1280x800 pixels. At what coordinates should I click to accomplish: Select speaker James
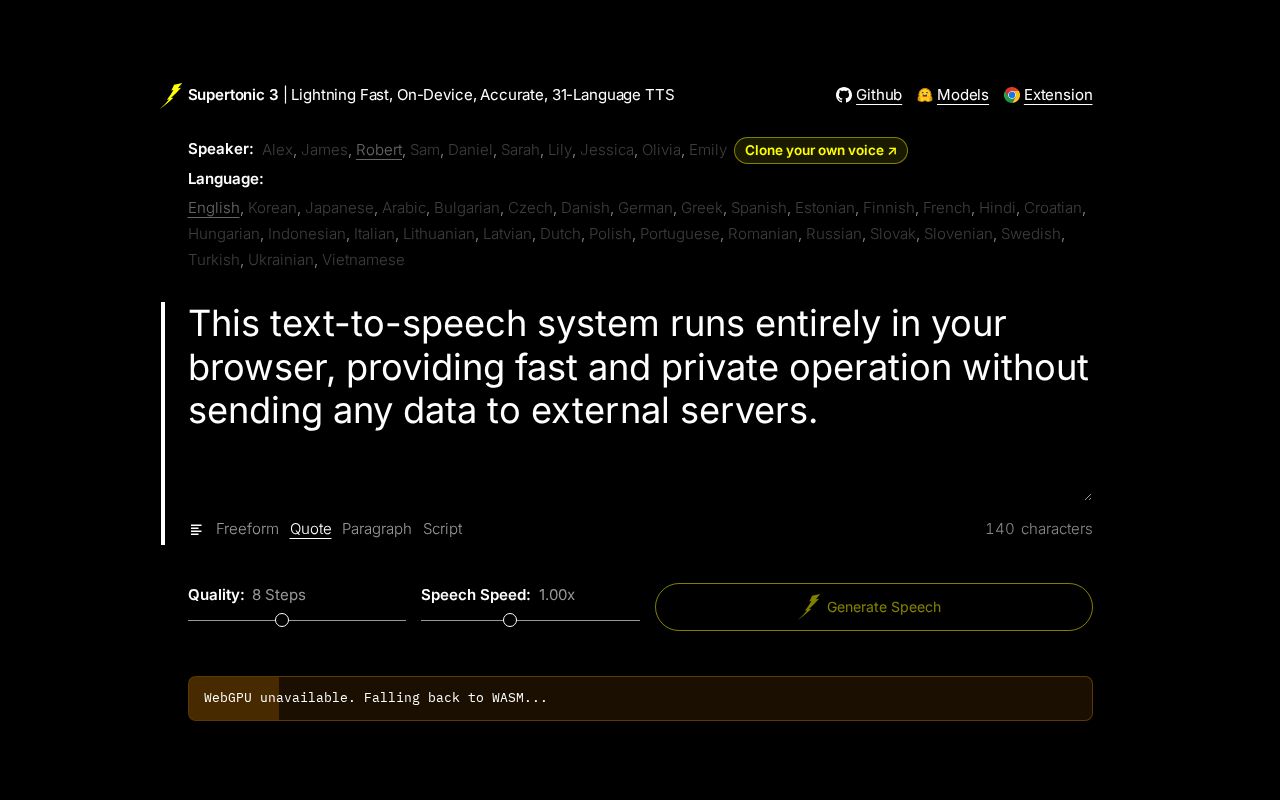click(x=324, y=150)
